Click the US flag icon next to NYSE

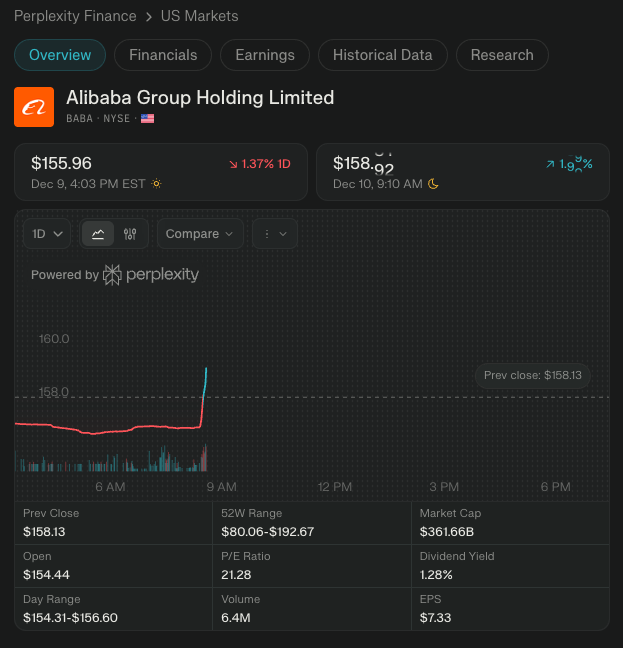click(x=148, y=118)
